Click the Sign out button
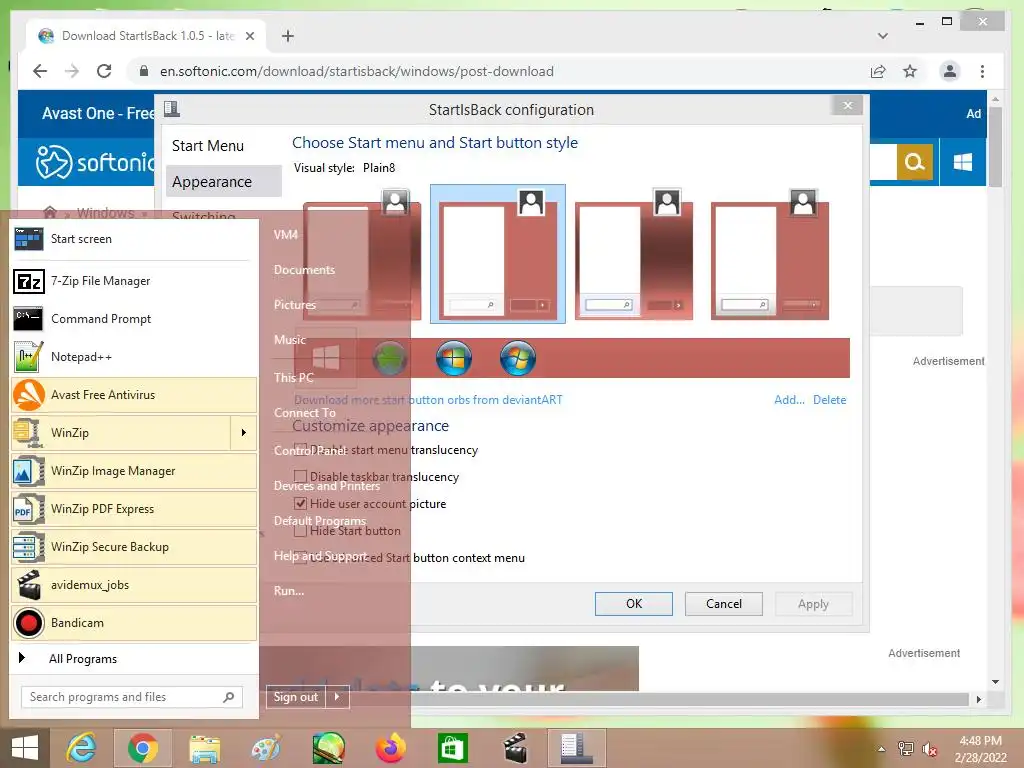 click(x=296, y=697)
